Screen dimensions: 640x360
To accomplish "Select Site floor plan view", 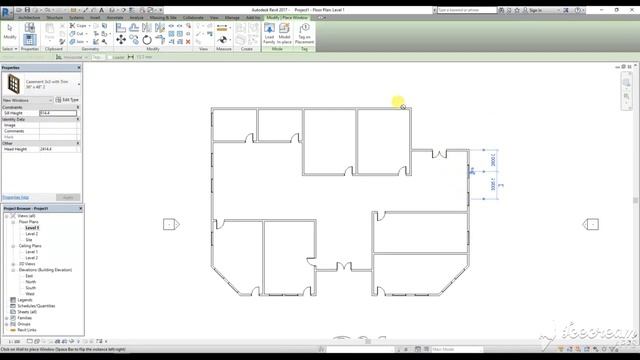I will (29, 240).
